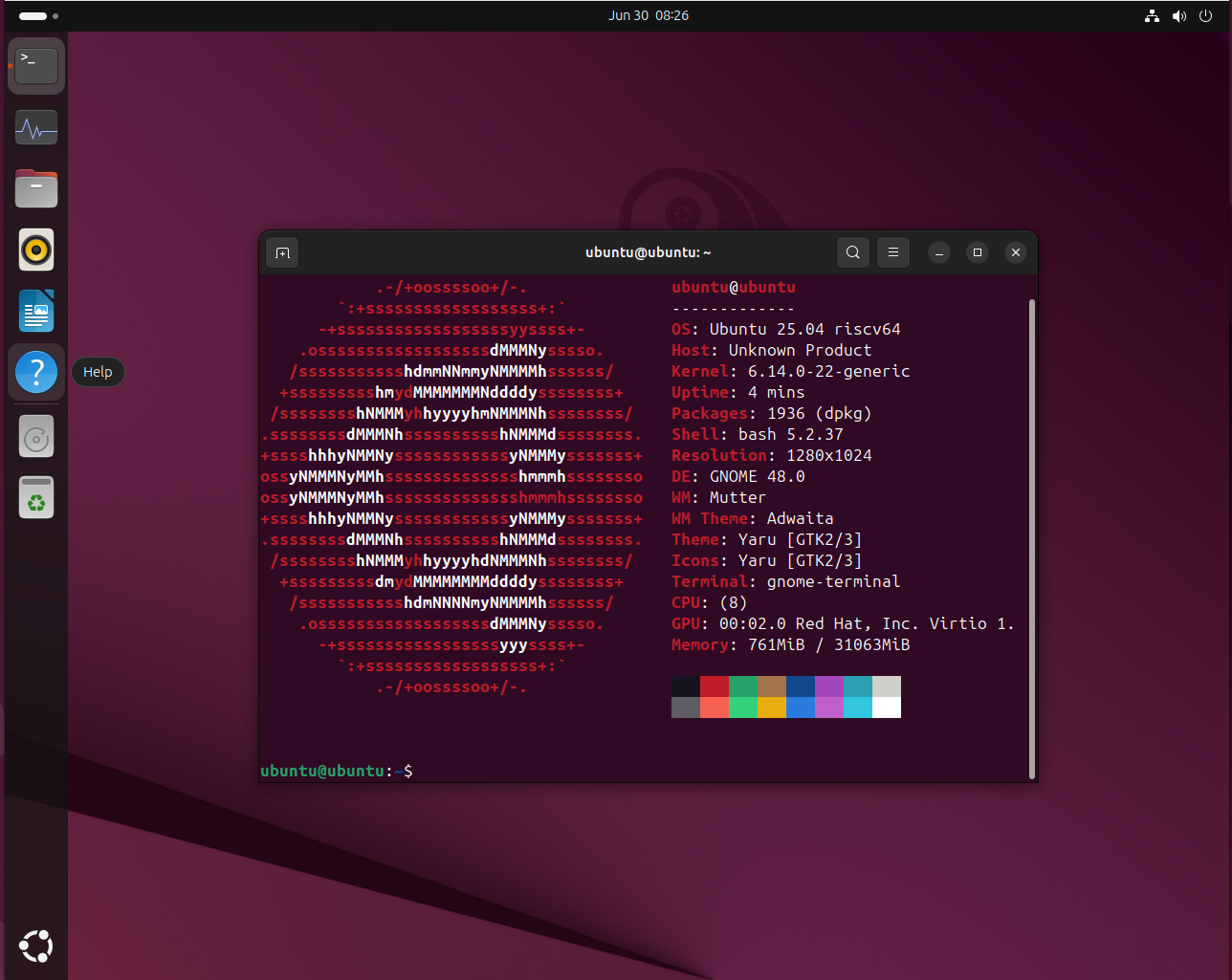Screen dimensions: 1232x980
Task: Click the 'Icons: Yaru [GTK2/3]' line
Action: click(767, 560)
